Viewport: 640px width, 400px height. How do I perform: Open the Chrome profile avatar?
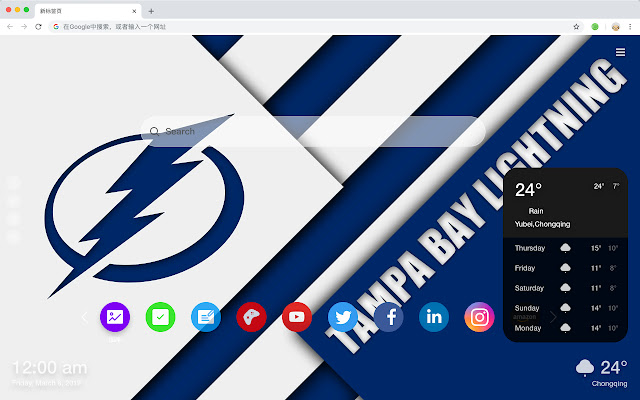click(616, 27)
